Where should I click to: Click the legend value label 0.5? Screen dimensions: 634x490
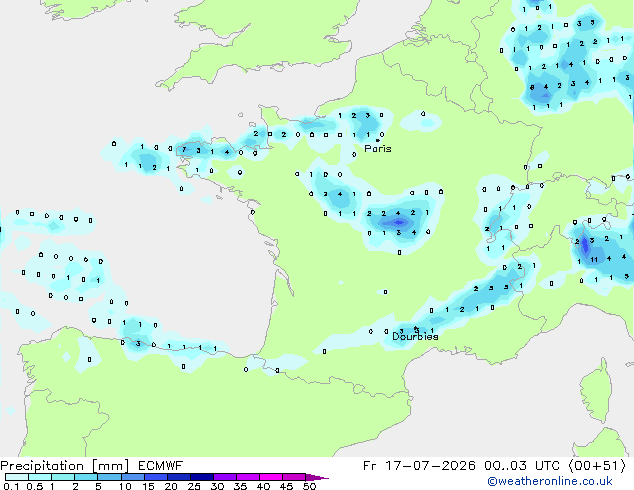(35, 486)
